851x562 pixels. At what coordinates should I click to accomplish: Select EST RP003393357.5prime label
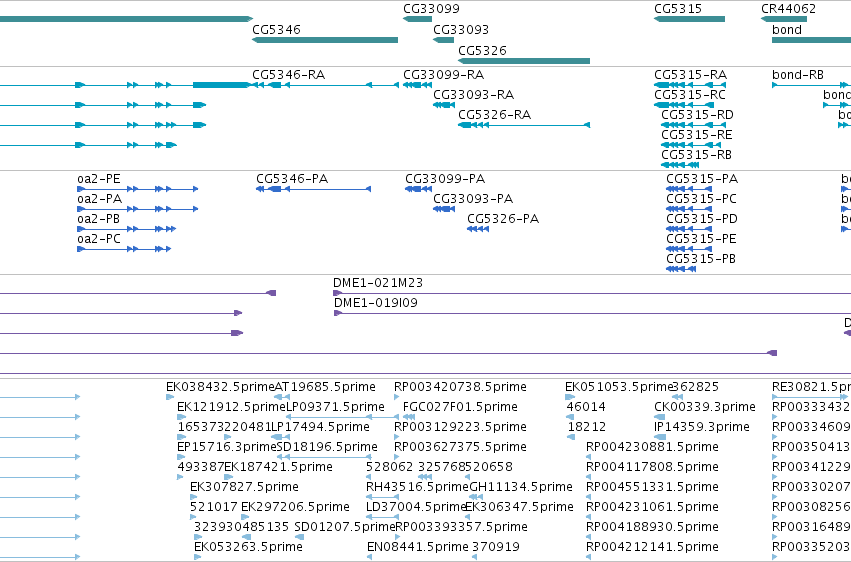click(x=461, y=527)
